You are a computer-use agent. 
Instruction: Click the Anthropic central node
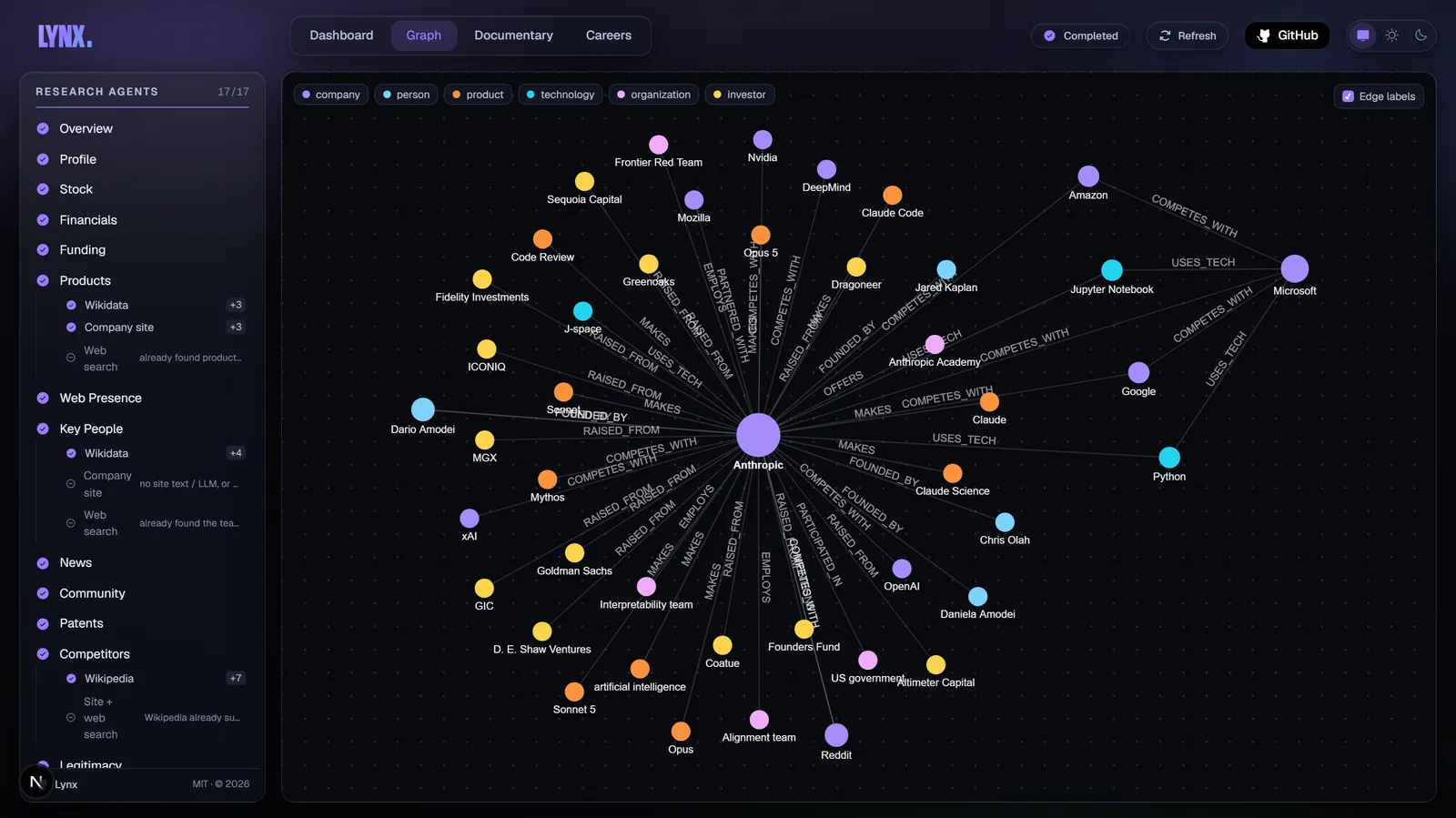tap(758, 435)
